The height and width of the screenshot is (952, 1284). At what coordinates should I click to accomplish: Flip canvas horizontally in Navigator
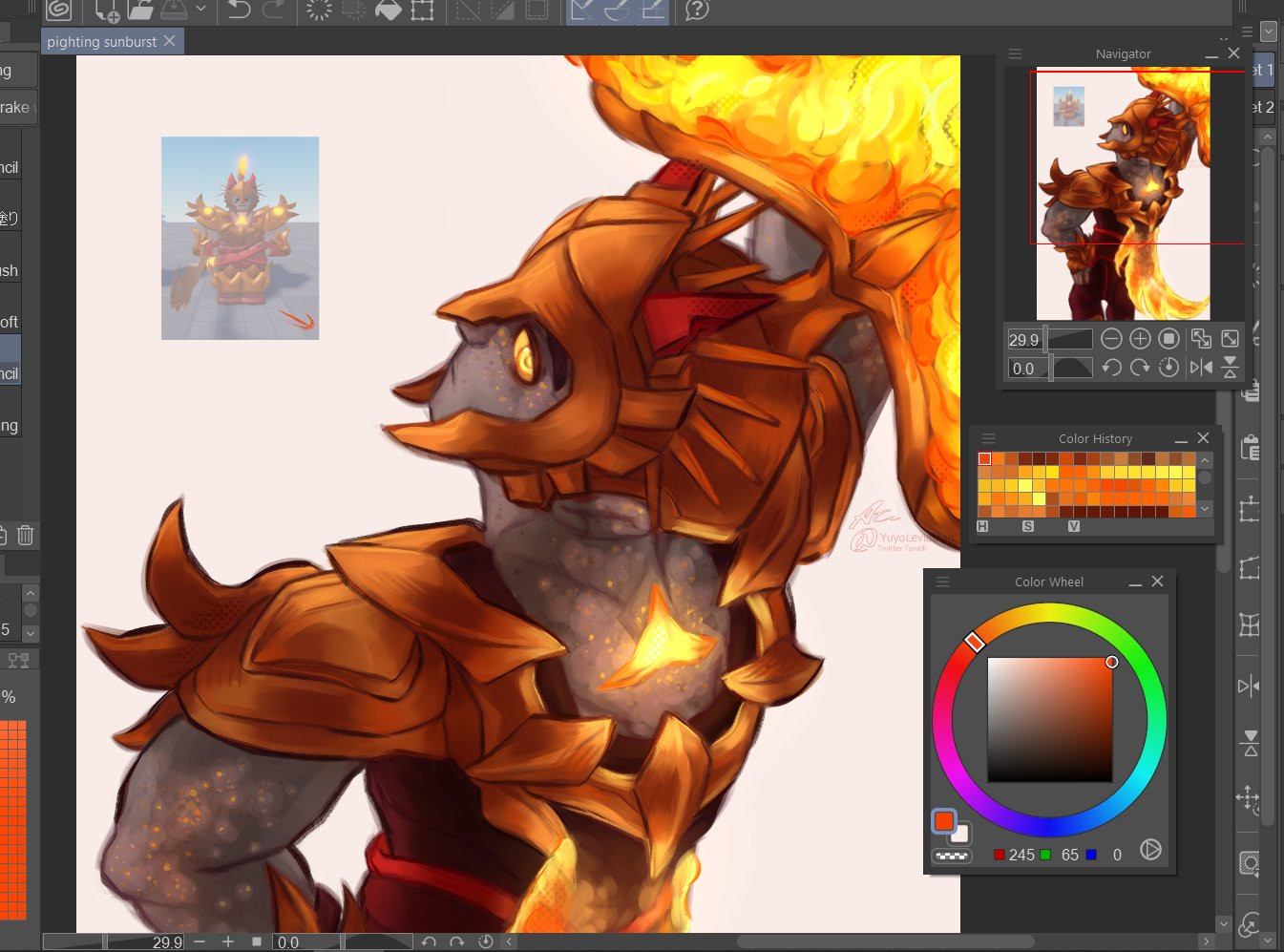pos(1201,368)
